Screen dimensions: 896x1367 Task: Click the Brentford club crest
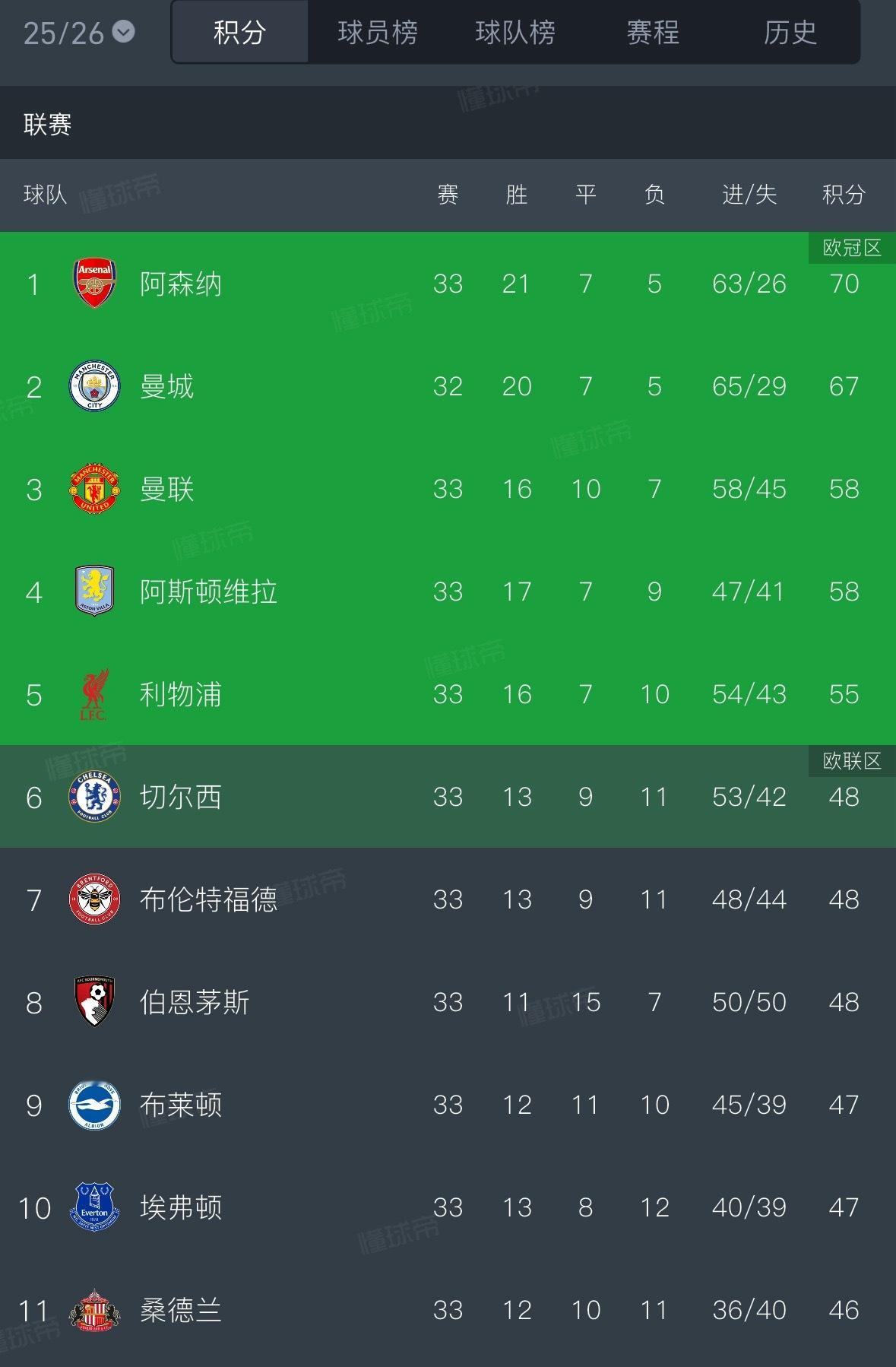[94, 899]
